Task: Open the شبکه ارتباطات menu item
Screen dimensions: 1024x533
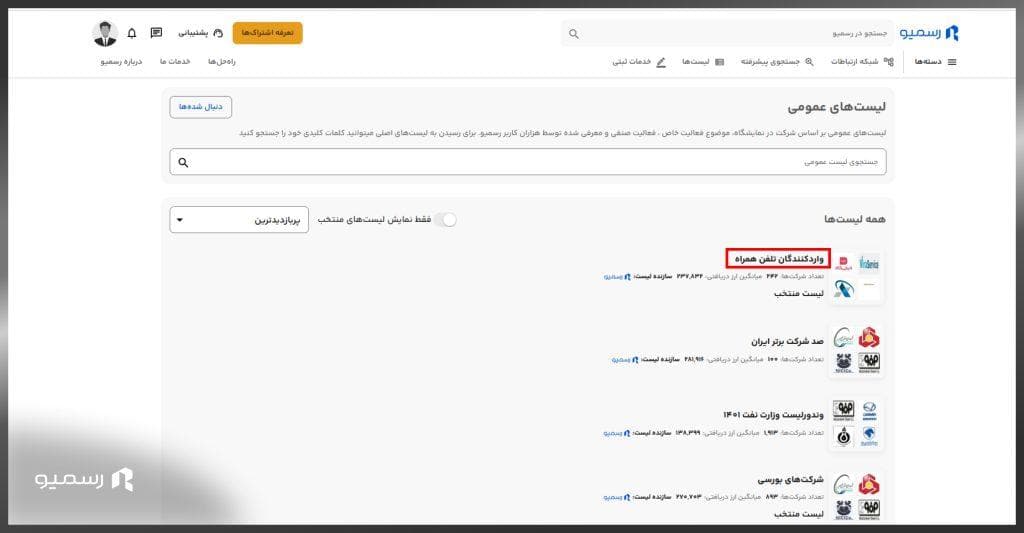Action: coord(862,61)
